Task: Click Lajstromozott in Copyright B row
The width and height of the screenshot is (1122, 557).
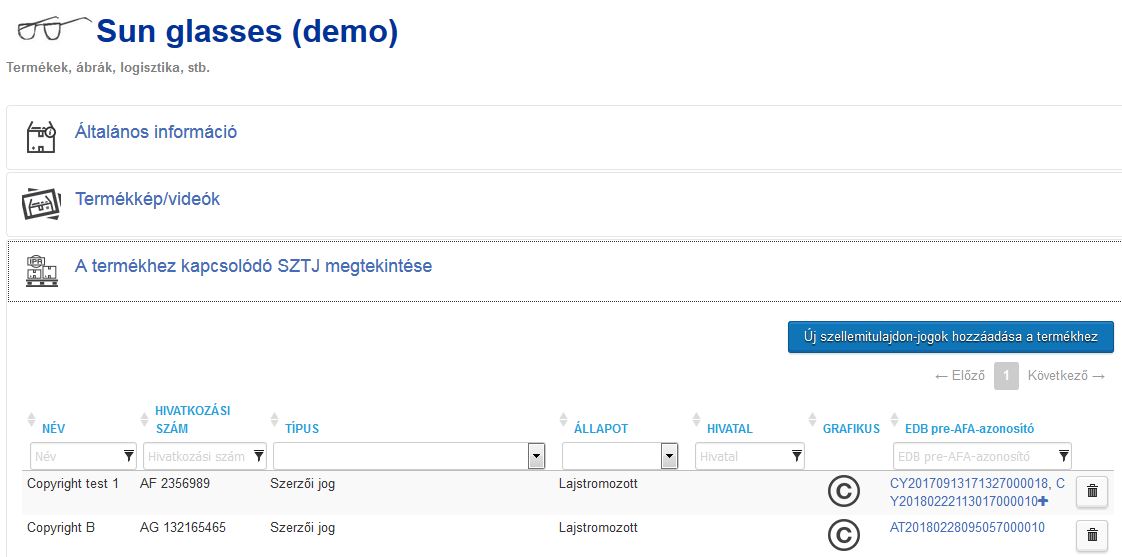Action: coord(598,528)
